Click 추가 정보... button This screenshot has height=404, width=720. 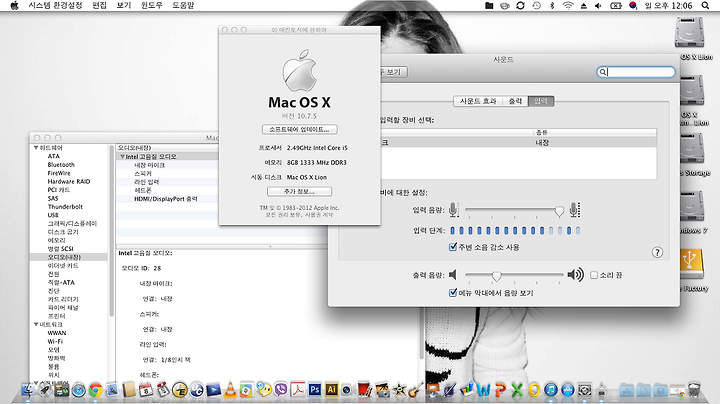pyautogui.click(x=299, y=191)
